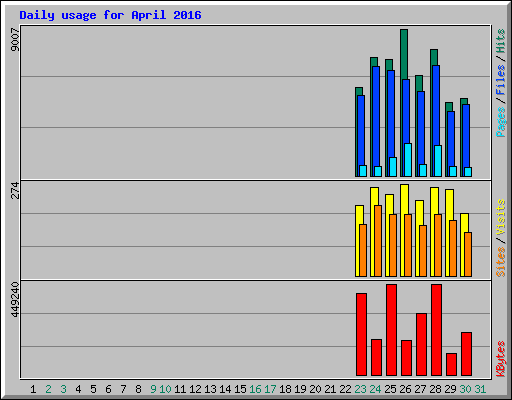Click the red KBytes bar for day 23
Image resolution: width=512 pixels, height=400 pixels.
(361, 335)
